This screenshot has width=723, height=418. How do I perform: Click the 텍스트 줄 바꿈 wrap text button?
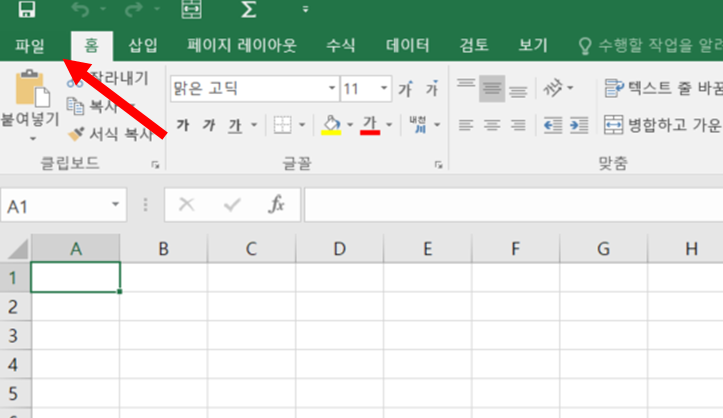click(x=663, y=88)
